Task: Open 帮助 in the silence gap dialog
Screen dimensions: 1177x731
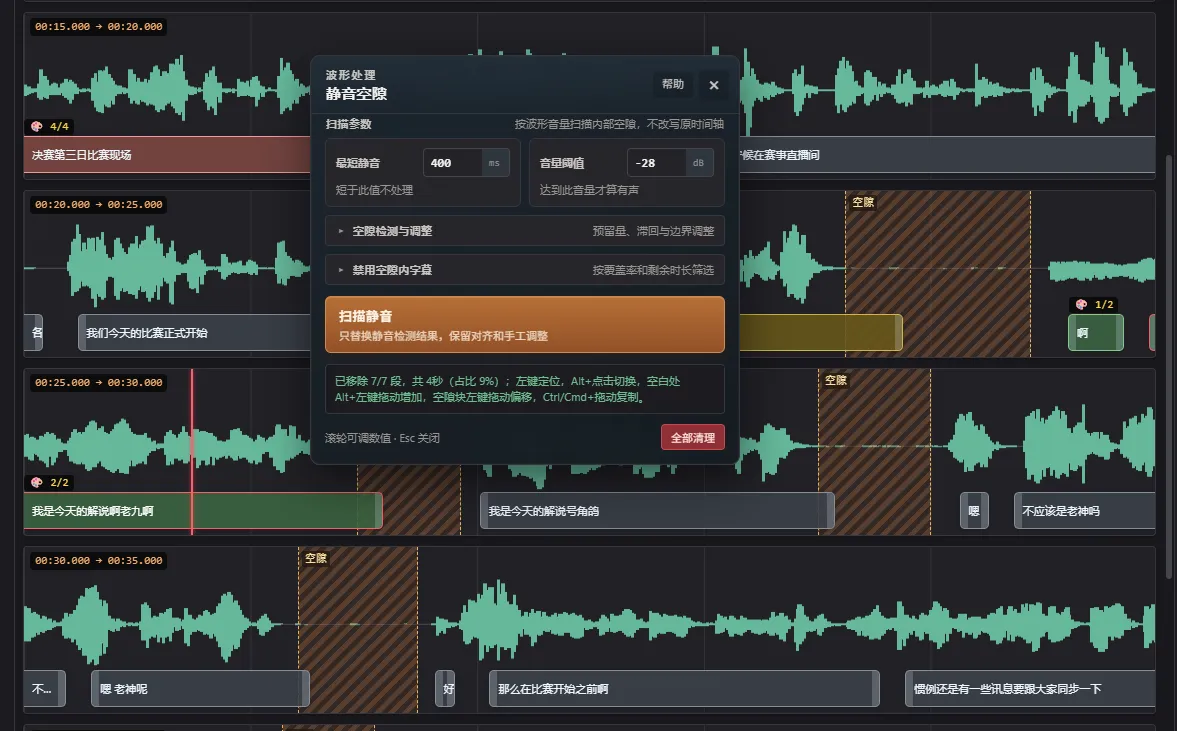Action: point(673,84)
